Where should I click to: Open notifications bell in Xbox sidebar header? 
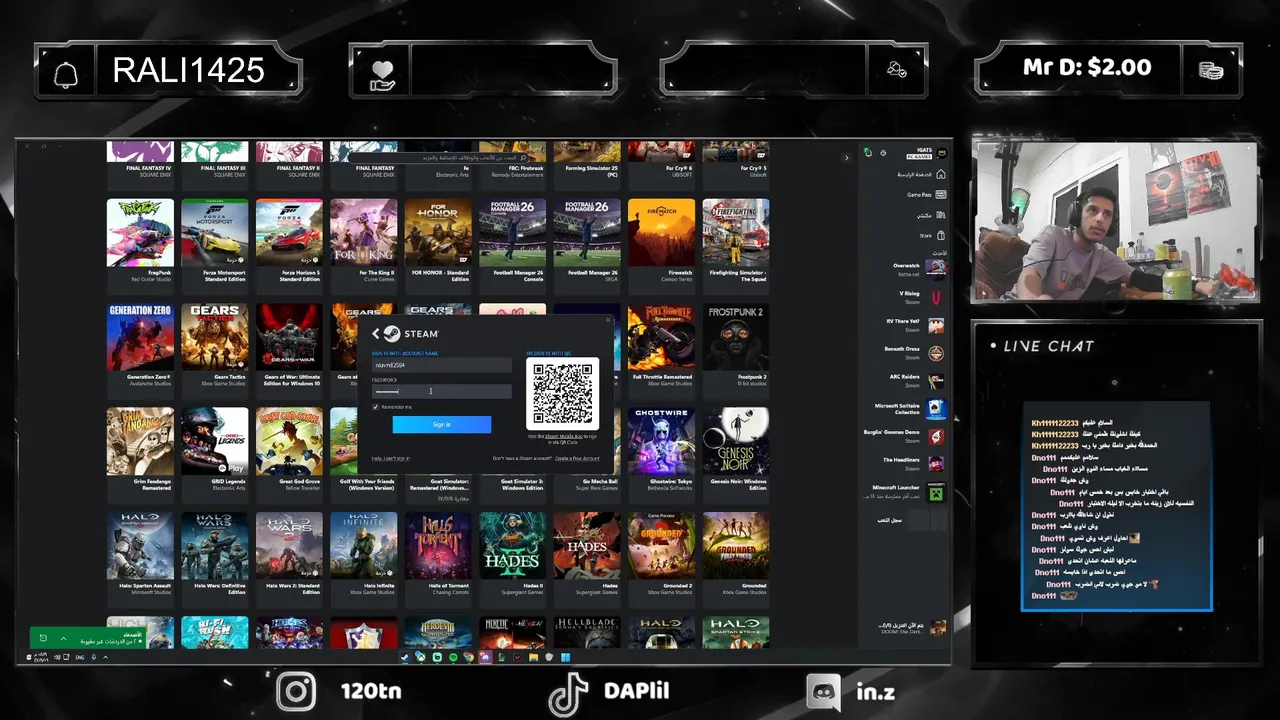pos(868,153)
